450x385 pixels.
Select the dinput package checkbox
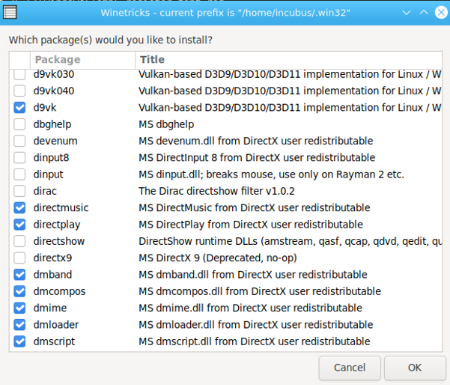(x=20, y=174)
